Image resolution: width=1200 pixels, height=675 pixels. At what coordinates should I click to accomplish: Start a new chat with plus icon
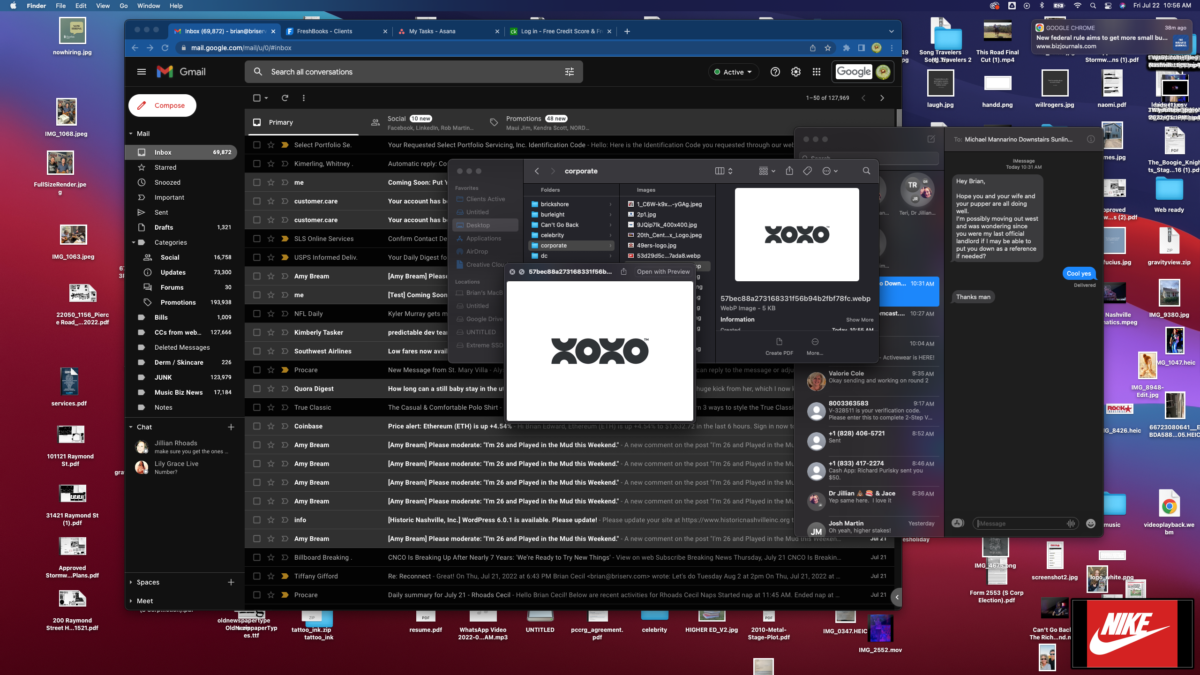(x=231, y=427)
